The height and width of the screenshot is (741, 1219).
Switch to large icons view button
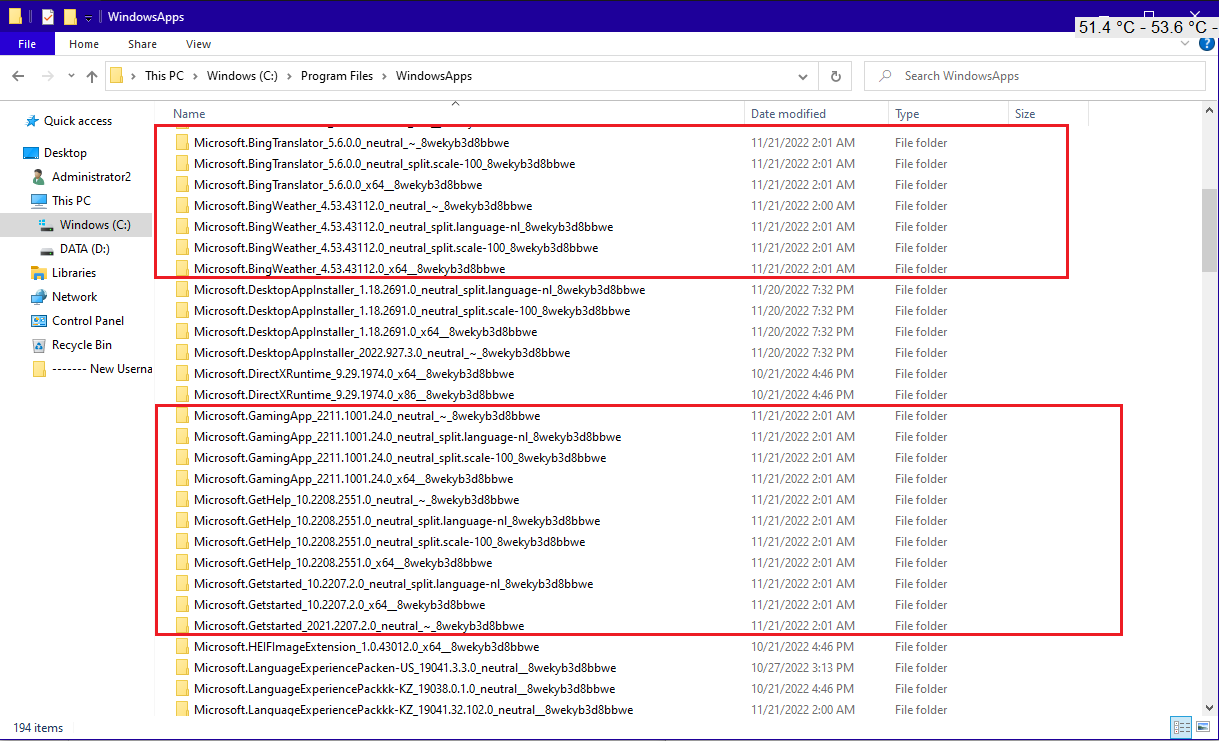(1203, 727)
